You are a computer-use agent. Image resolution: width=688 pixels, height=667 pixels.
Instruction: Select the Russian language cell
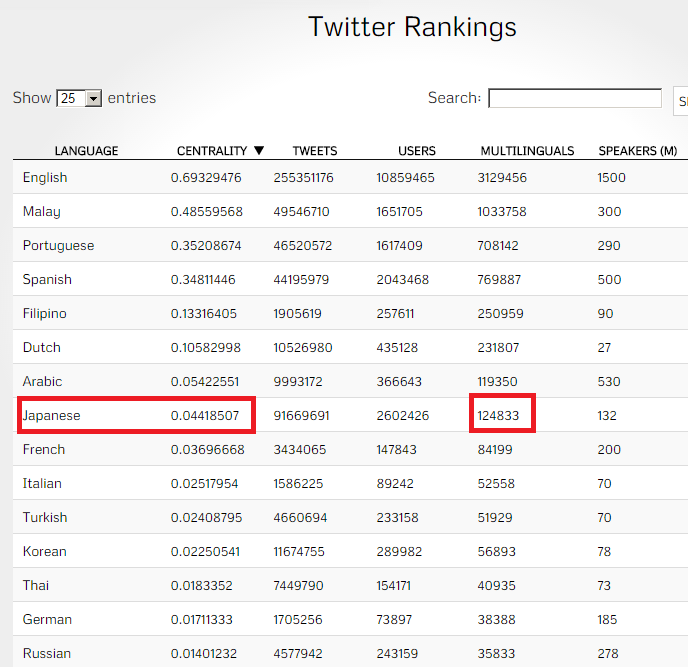pos(47,653)
